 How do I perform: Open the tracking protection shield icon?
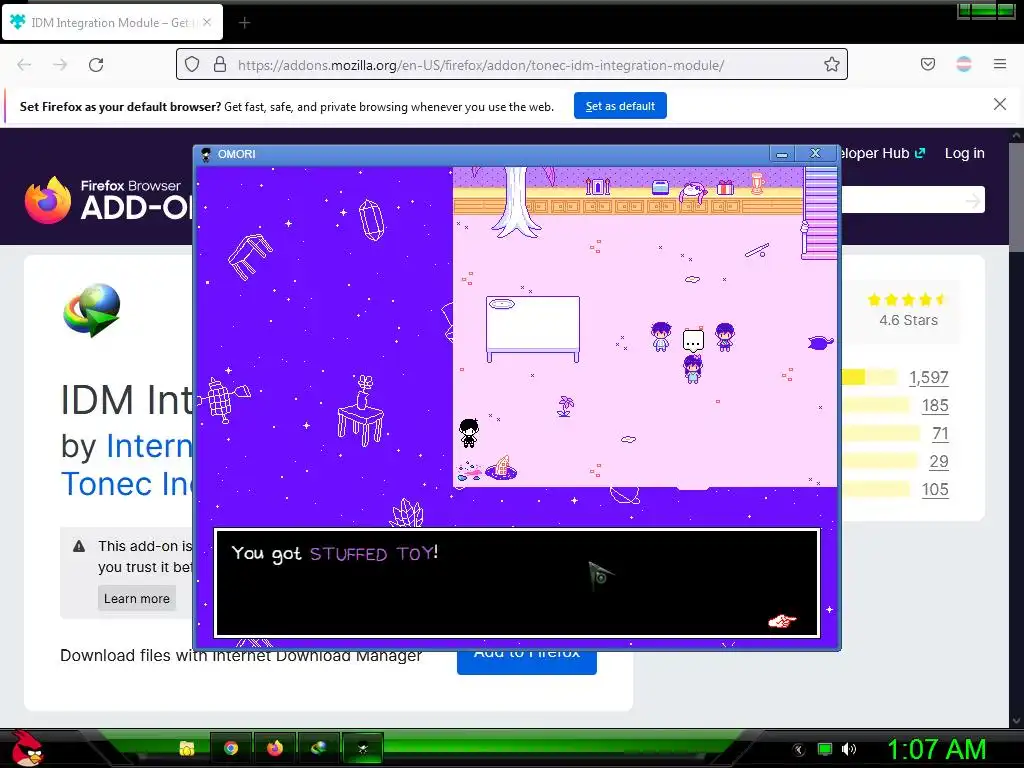[x=191, y=64]
